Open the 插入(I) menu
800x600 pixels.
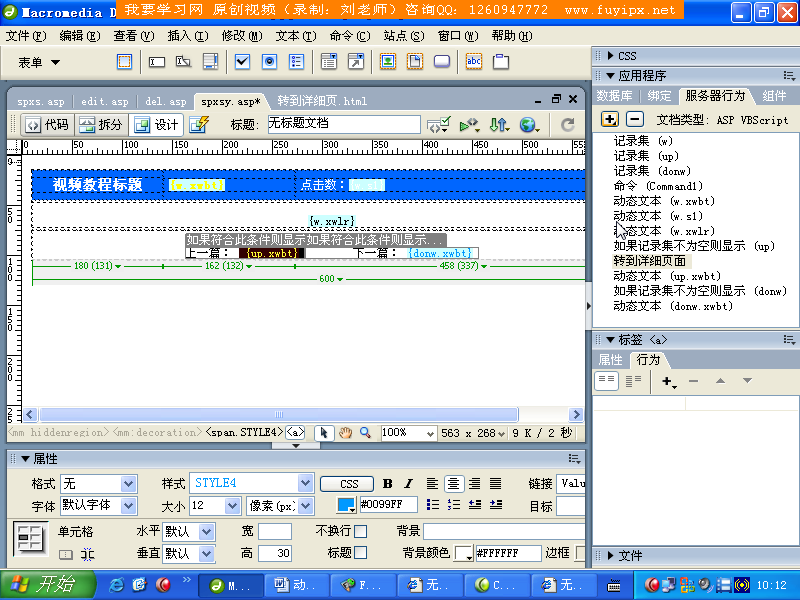[x=188, y=36]
